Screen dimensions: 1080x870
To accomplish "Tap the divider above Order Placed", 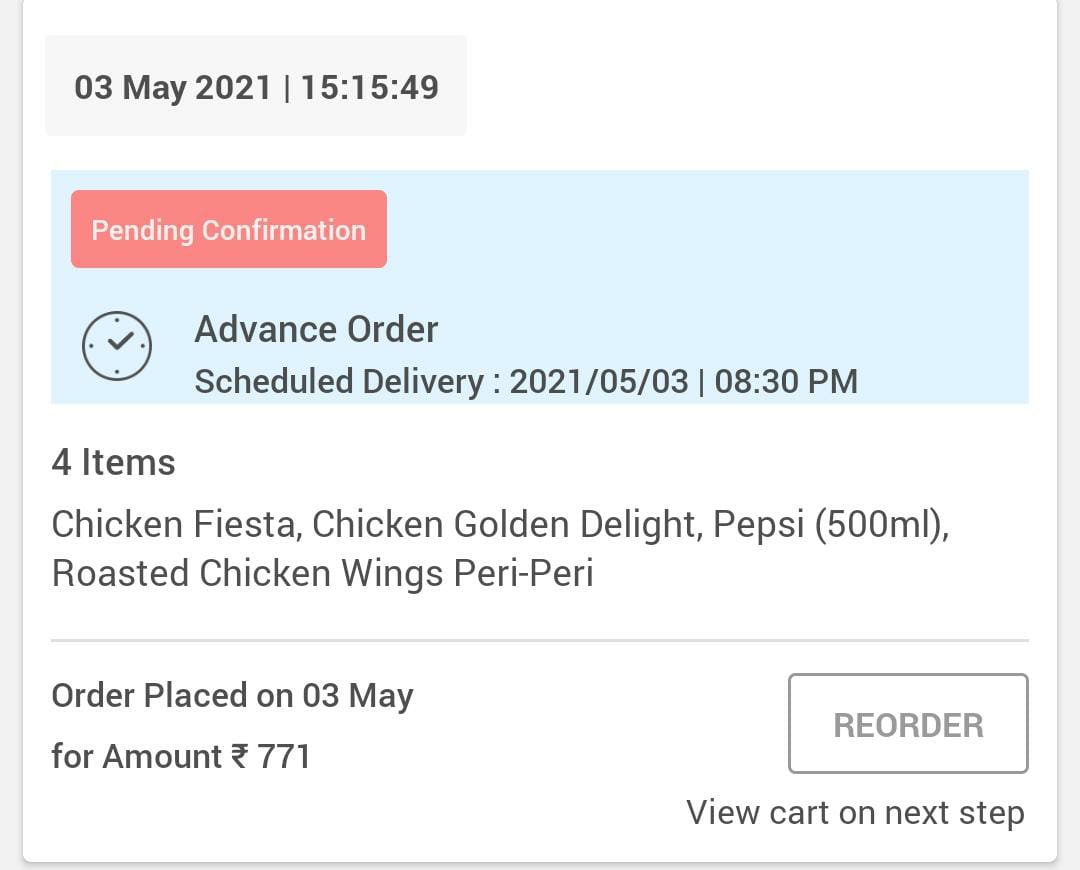I will coord(540,641).
